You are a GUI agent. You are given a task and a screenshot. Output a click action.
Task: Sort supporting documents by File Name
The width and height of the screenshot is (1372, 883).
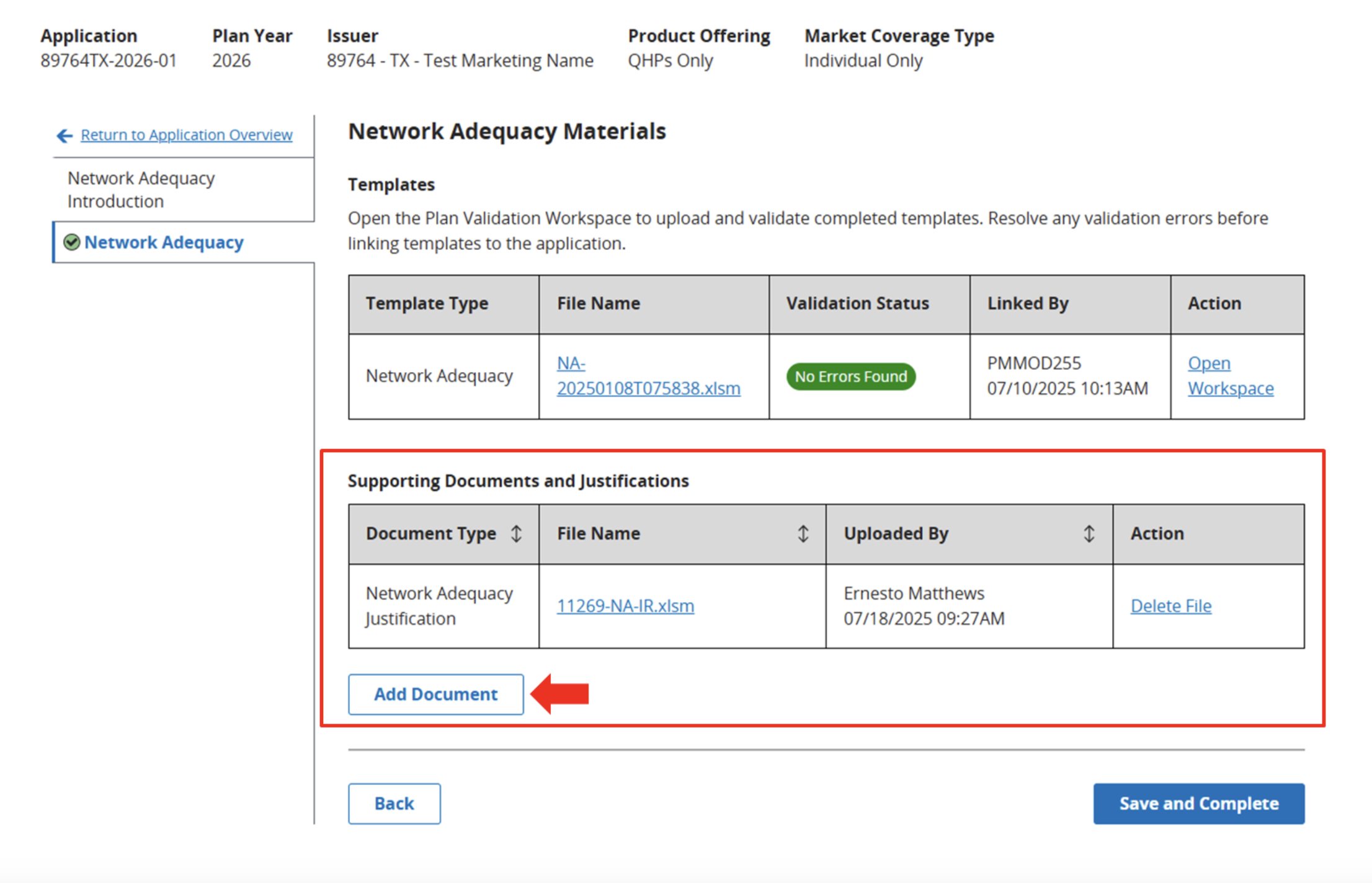(x=803, y=533)
